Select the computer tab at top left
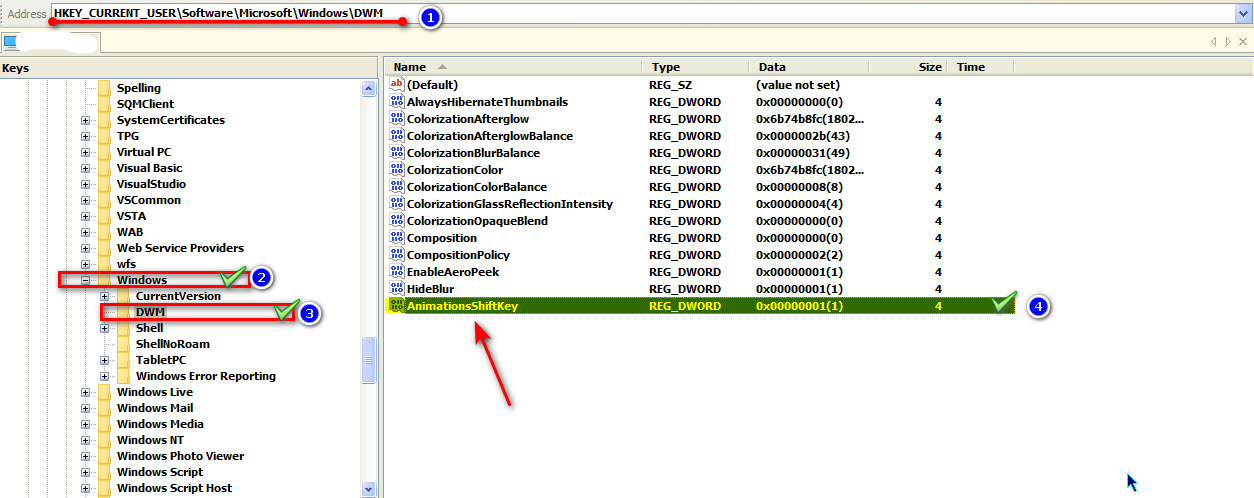The height and width of the screenshot is (498, 1254). 49,42
